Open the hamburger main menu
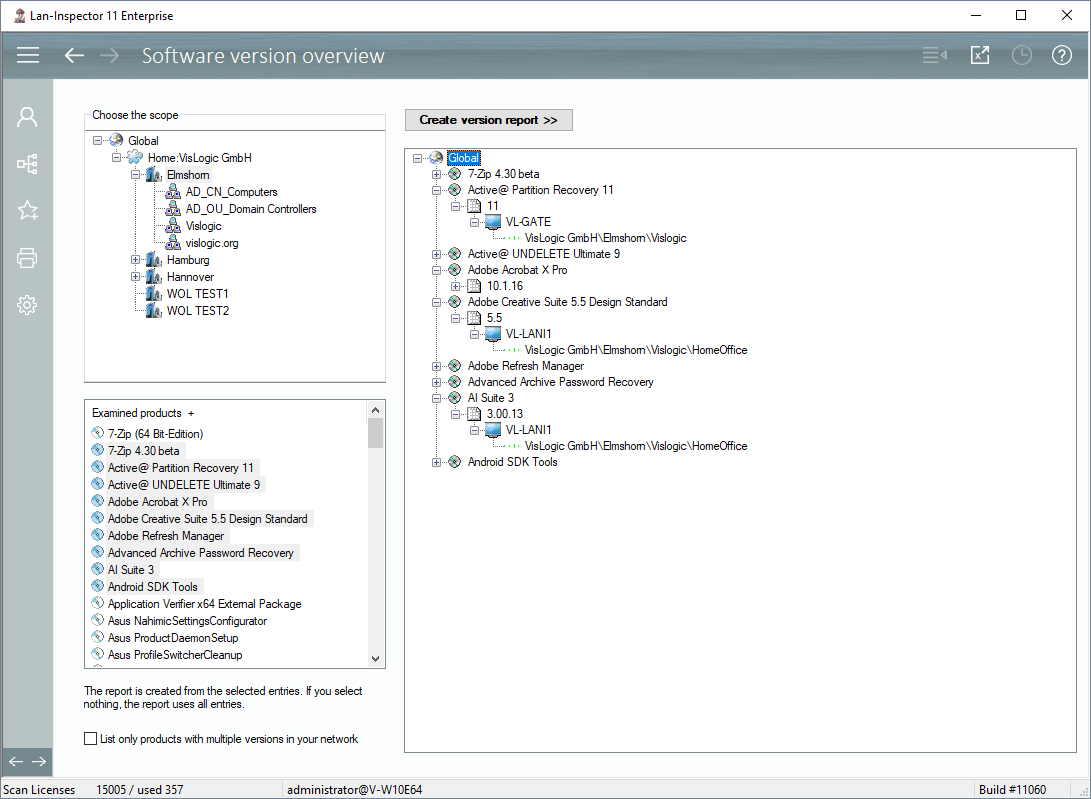 coord(27,56)
